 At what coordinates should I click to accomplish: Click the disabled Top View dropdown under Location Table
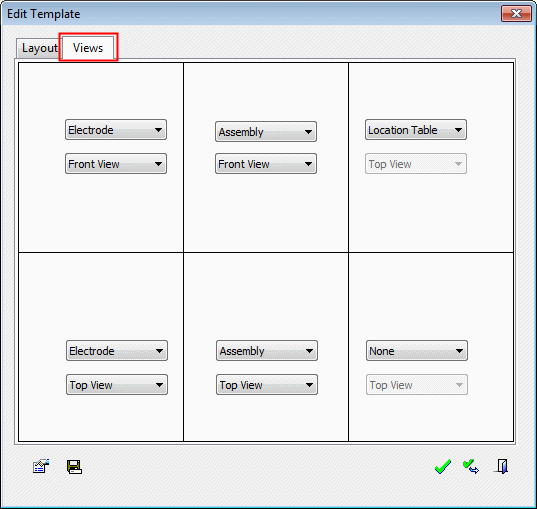pyautogui.click(x=416, y=164)
